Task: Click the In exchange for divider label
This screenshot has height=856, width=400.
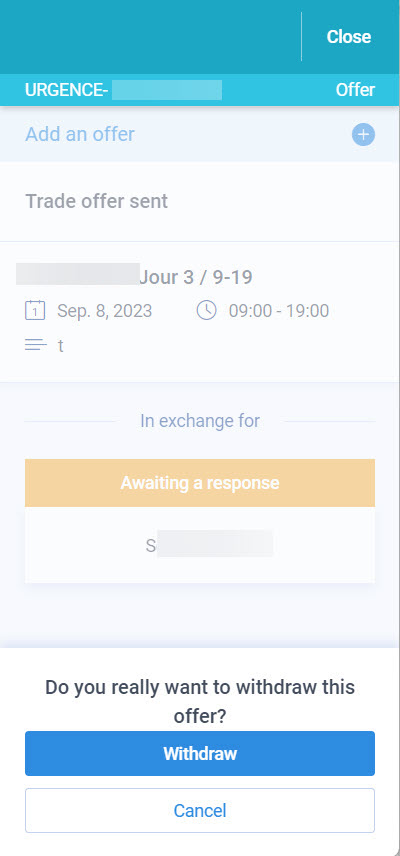Action: coord(200,421)
